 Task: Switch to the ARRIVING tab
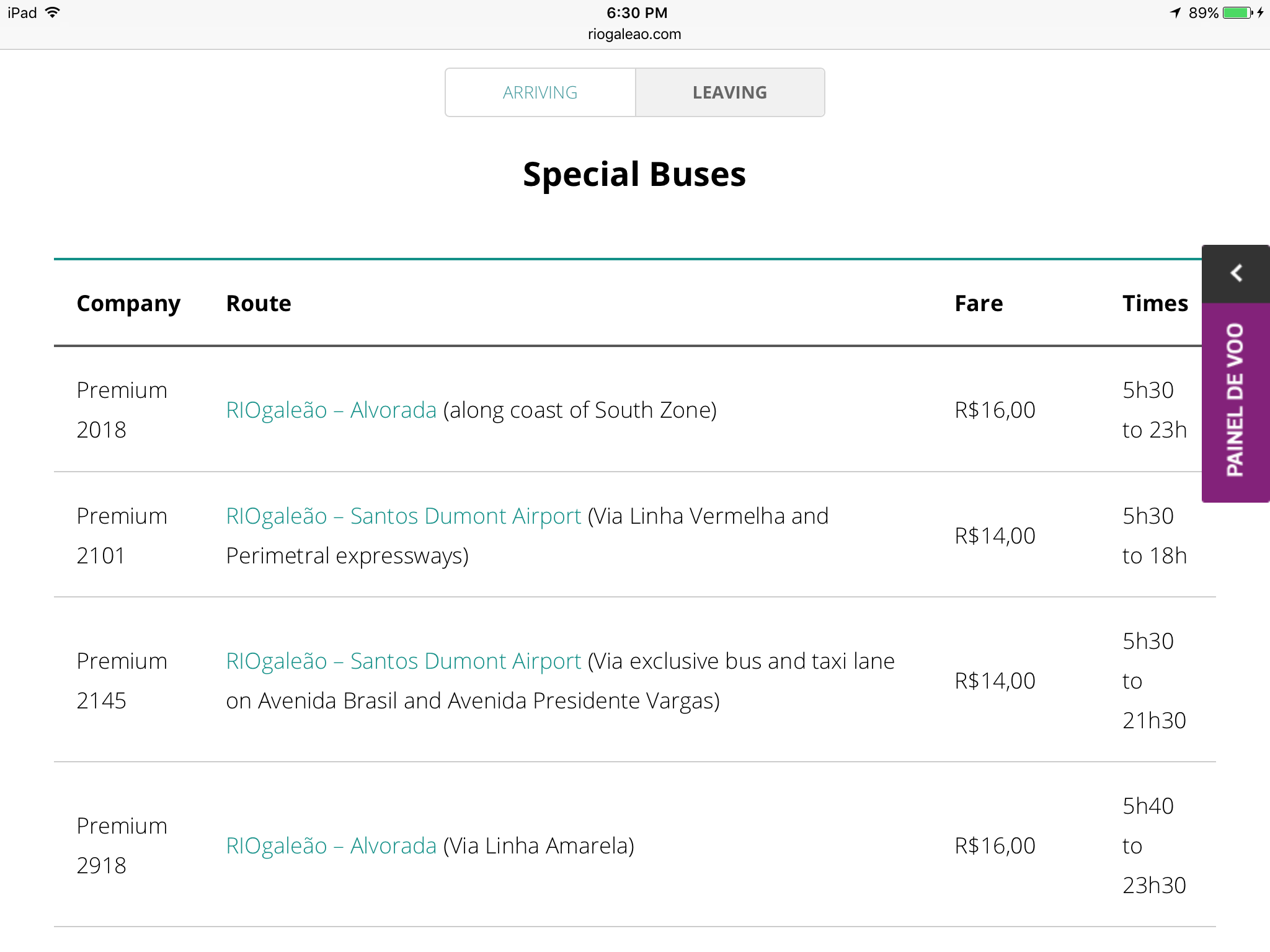(x=540, y=92)
